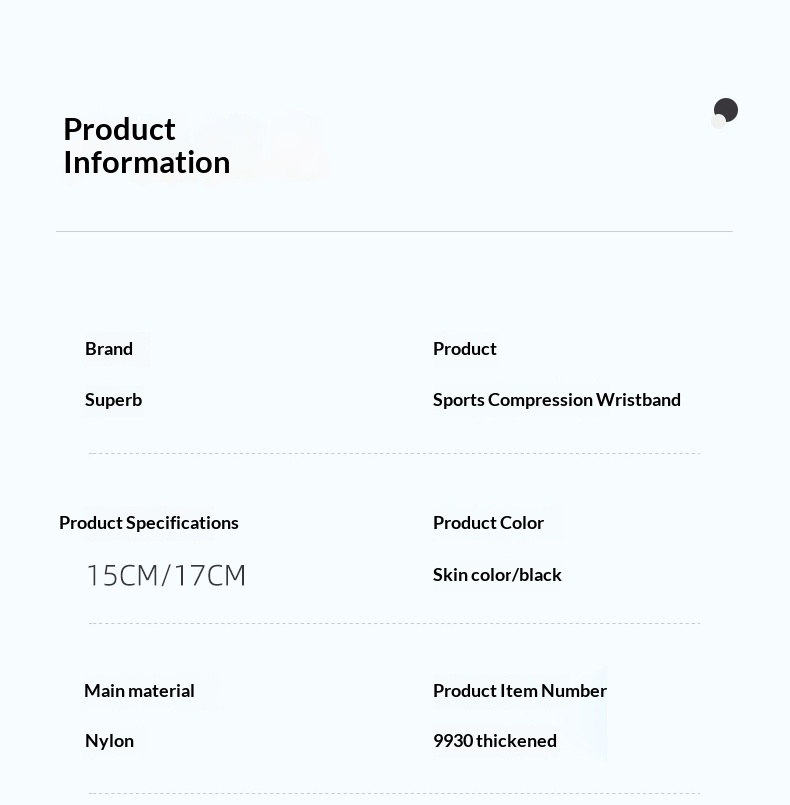The width and height of the screenshot is (790, 805).
Task: Select the Nylon material value
Action: pyautogui.click(x=109, y=741)
